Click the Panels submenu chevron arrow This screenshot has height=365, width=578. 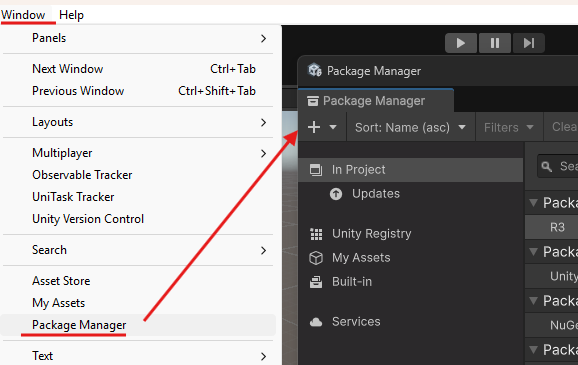click(x=263, y=38)
